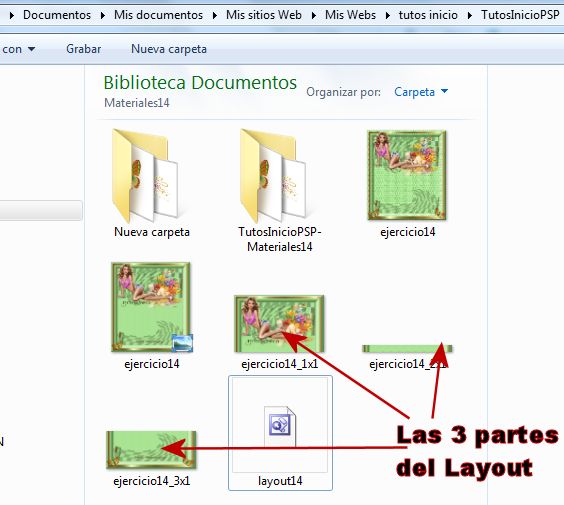The height and width of the screenshot is (505, 564).
Task: Select the layout14 document file icon
Action: pos(280,426)
